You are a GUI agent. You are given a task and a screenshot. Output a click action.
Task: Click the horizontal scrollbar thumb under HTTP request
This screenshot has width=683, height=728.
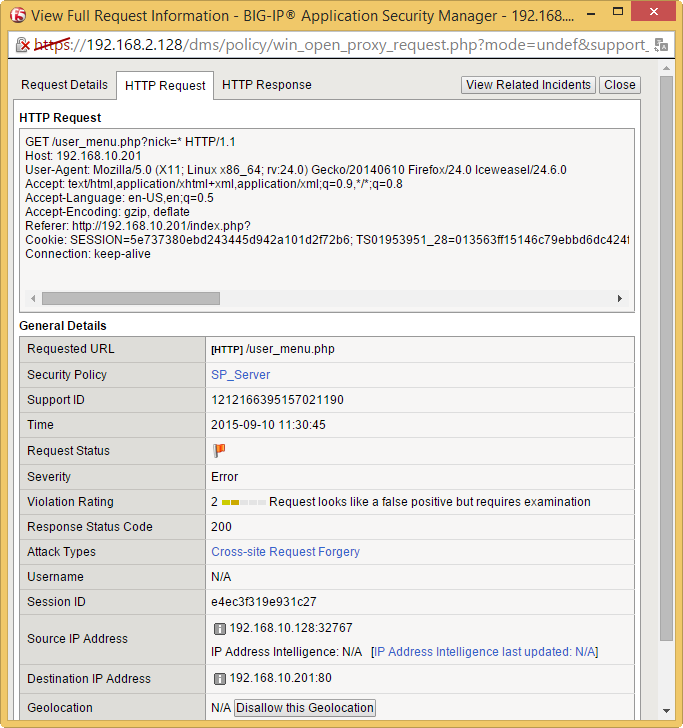pos(130,298)
